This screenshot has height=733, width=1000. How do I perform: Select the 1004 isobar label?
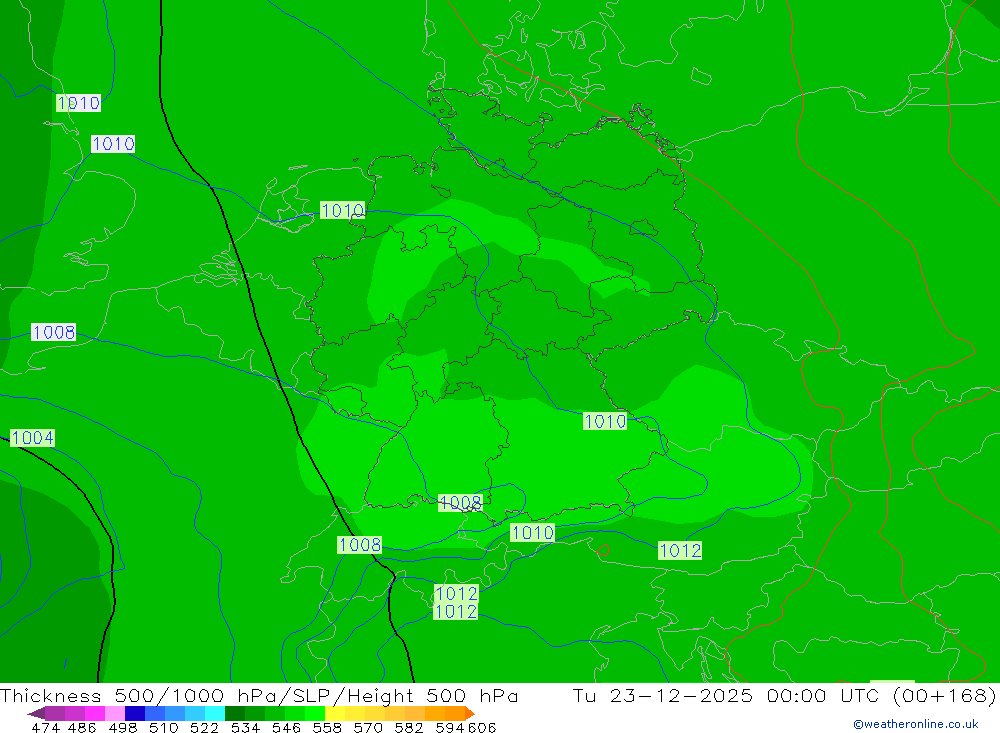click(x=33, y=438)
